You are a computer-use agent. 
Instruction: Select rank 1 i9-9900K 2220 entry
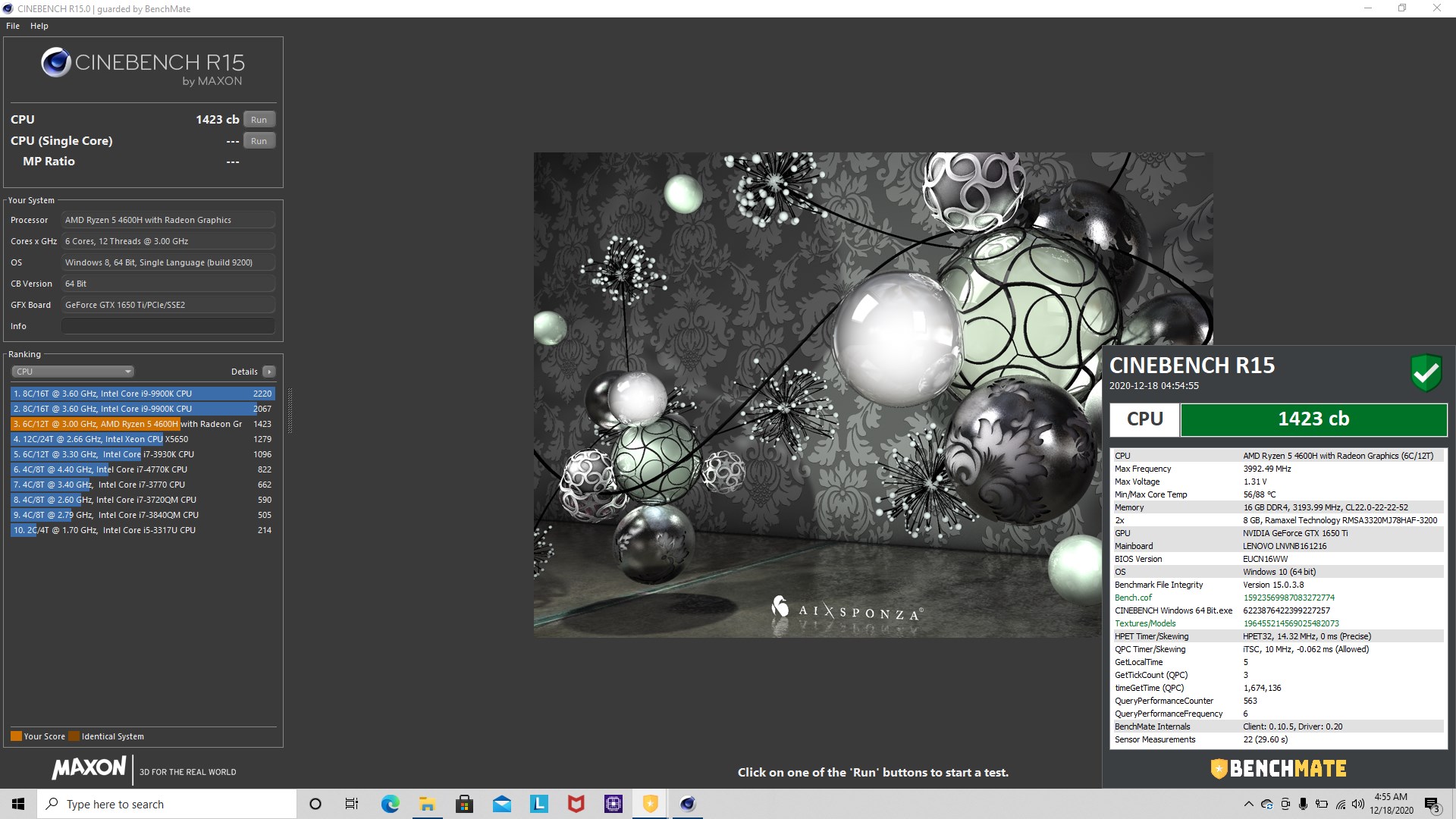click(x=143, y=394)
